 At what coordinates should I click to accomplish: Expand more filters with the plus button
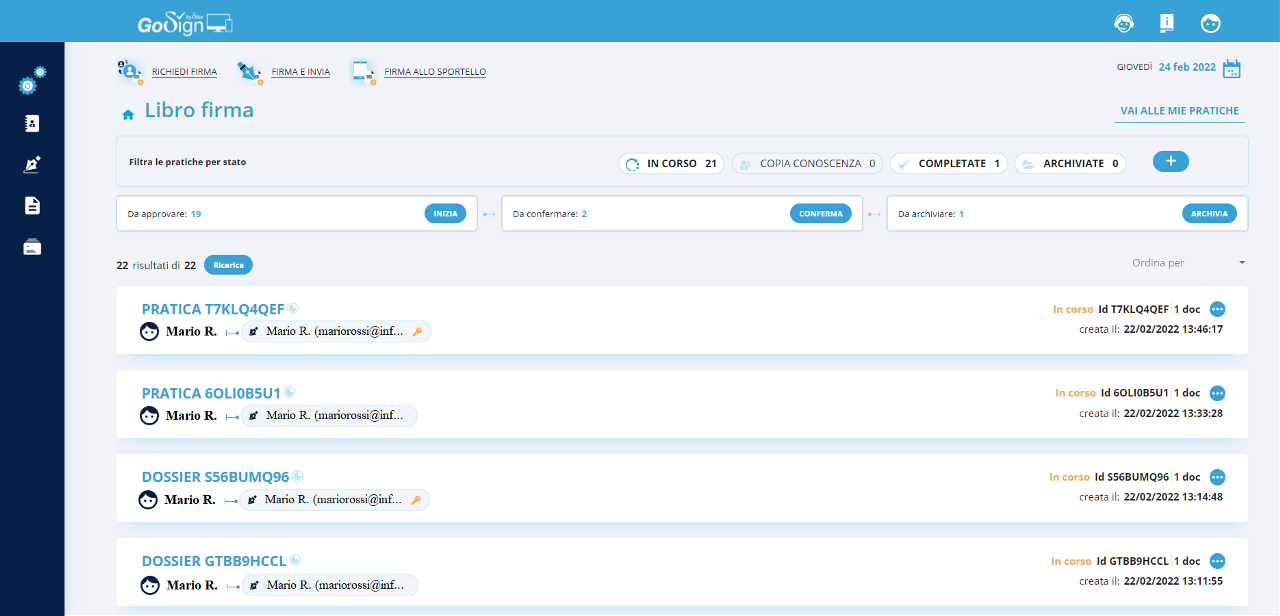pos(1170,161)
